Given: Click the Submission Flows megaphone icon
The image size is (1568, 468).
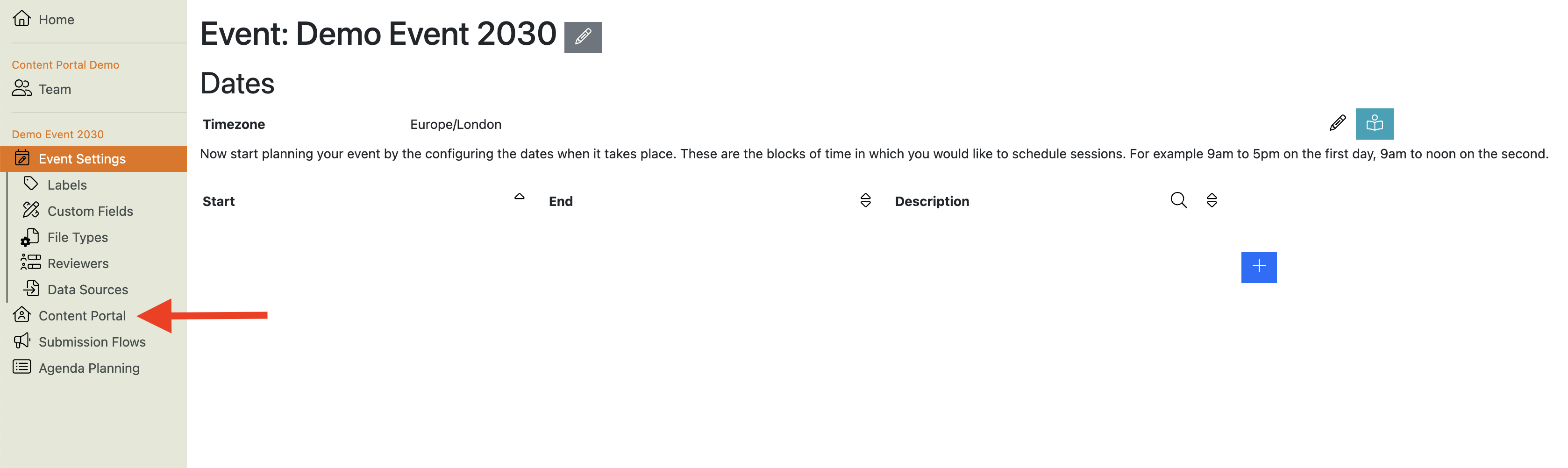Looking at the screenshot, I should coord(22,341).
